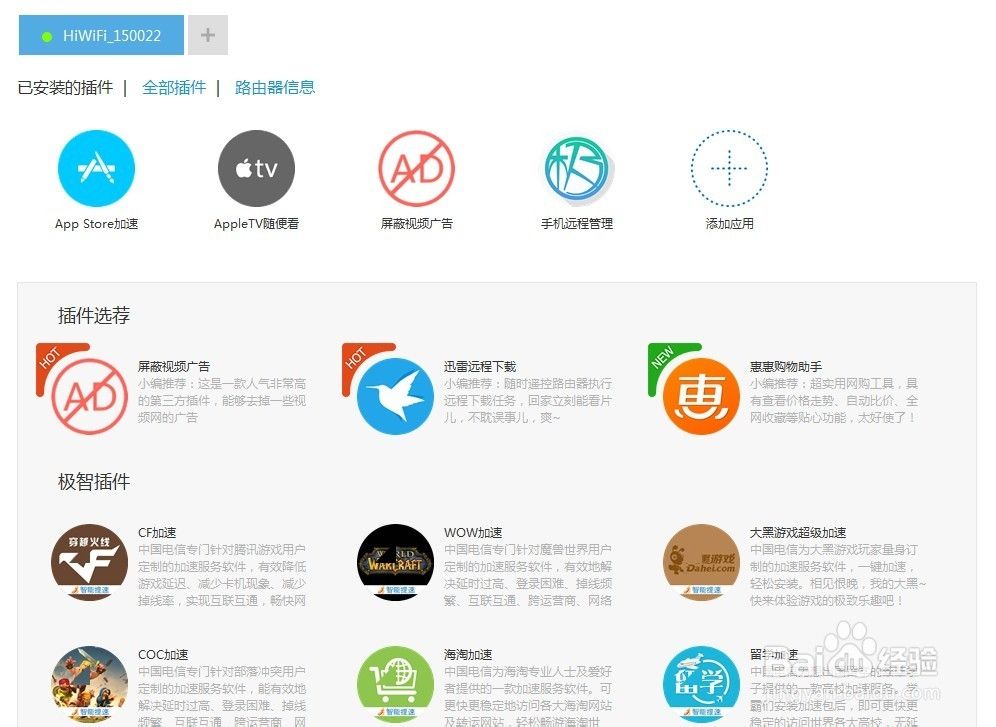Open the 路由器信息 link
This screenshot has height=727, width=996.
(275, 88)
